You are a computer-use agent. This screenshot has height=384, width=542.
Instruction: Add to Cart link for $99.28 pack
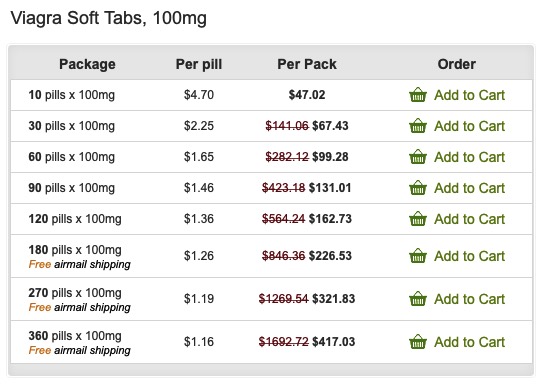(469, 157)
